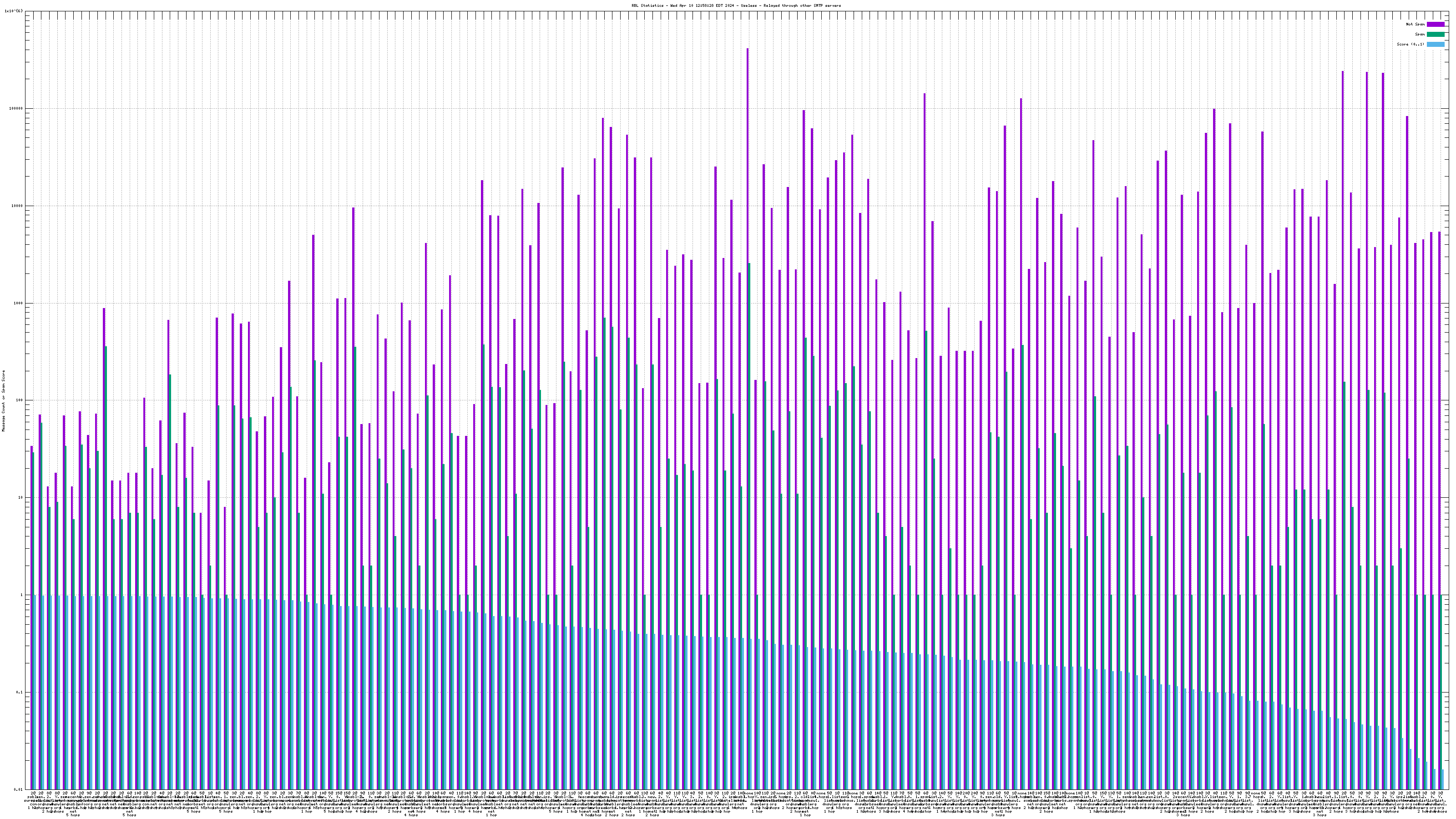This screenshot has width=1456, height=819.
Task: Click the rotated y-axis title text
Action: point(3,400)
